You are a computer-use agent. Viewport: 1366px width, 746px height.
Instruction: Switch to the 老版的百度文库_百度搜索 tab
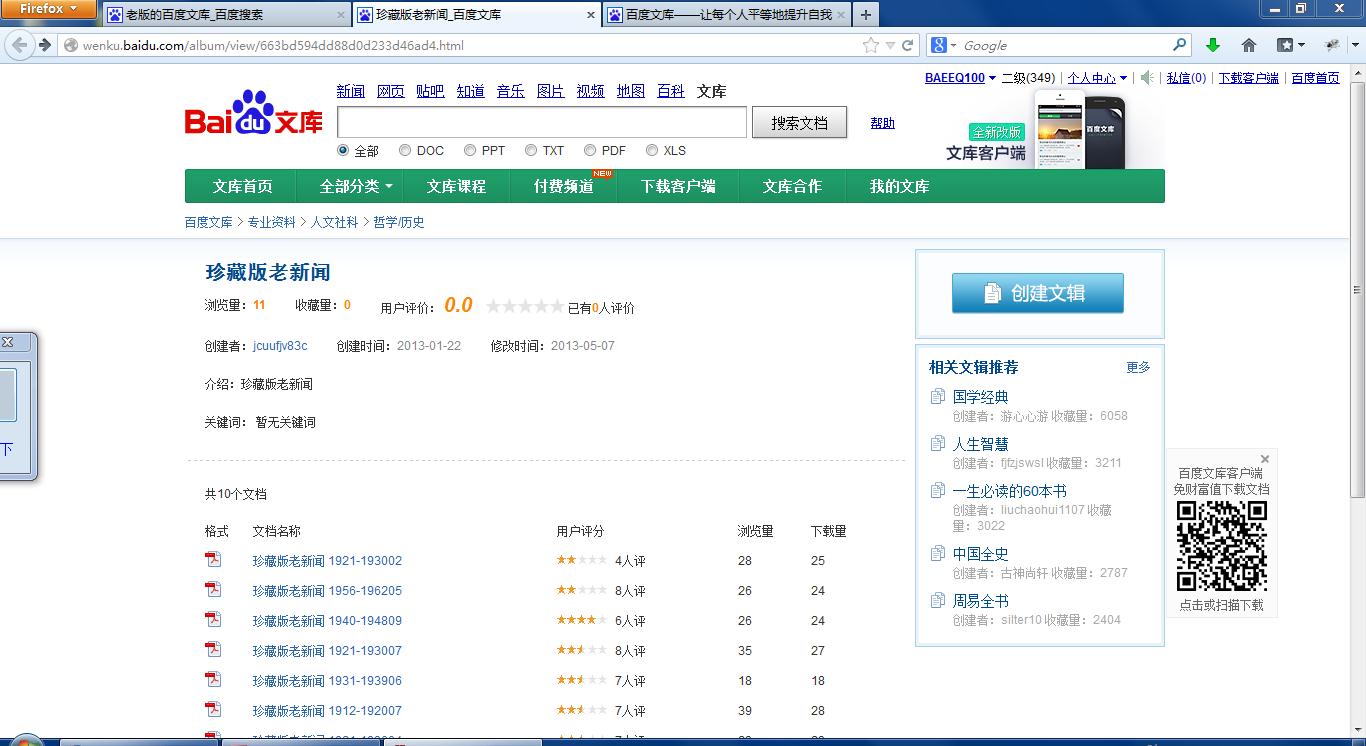[x=226, y=15]
